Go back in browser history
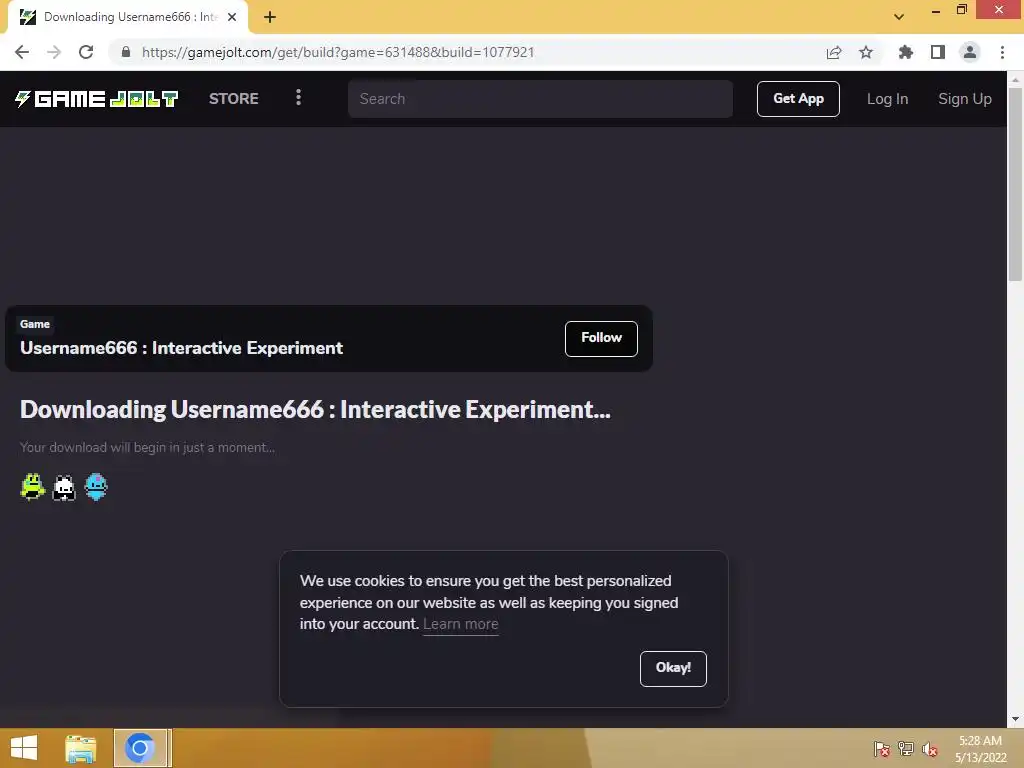The width and height of the screenshot is (1024, 768). tap(22, 52)
